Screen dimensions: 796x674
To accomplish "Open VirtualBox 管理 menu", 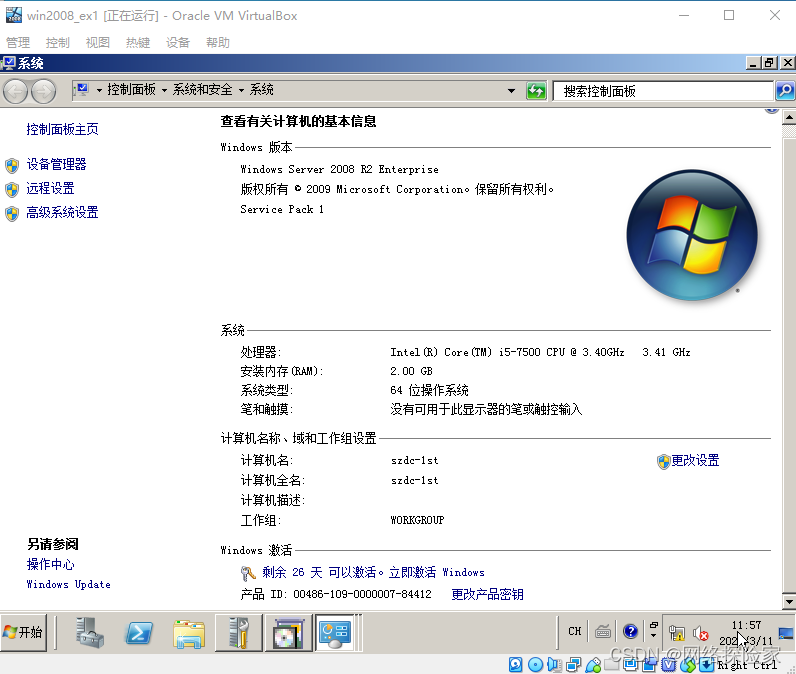I will tap(18, 43).
